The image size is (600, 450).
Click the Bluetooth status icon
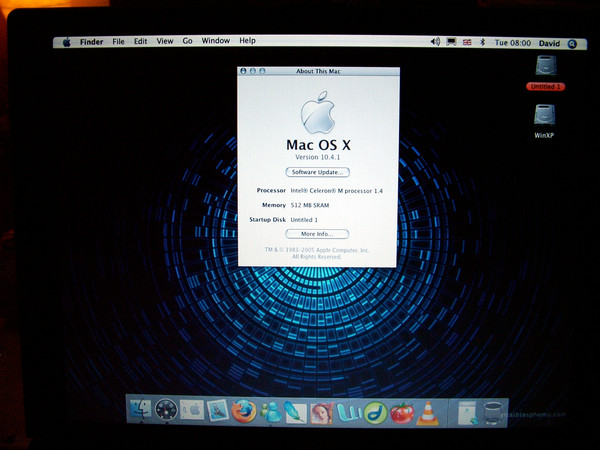coord(483,42)
